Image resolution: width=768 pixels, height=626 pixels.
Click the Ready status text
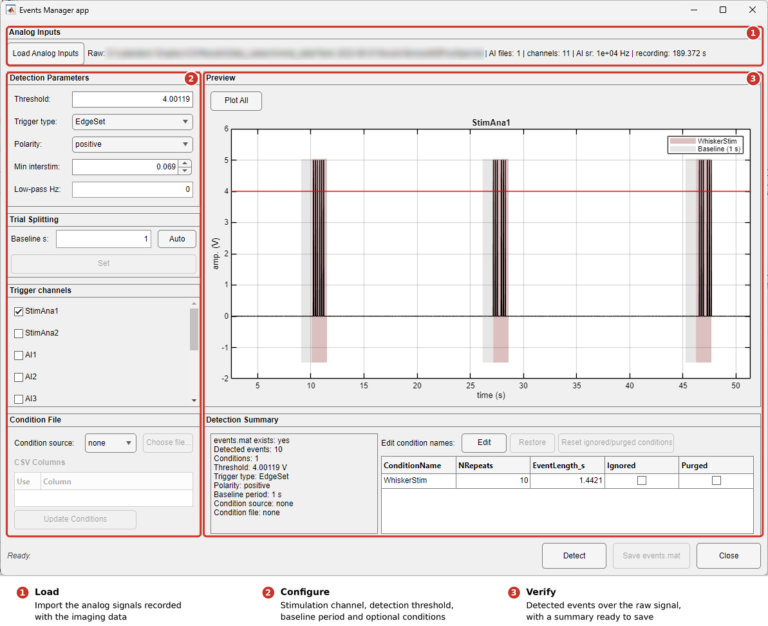[19, 556]
